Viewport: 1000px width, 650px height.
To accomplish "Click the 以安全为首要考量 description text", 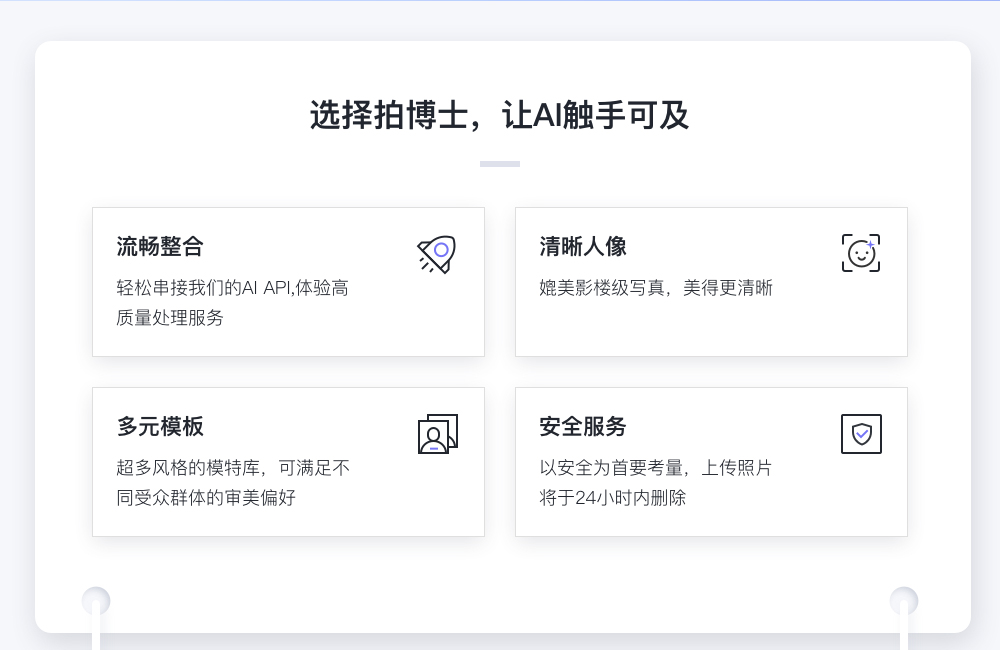I will (656, 468).
